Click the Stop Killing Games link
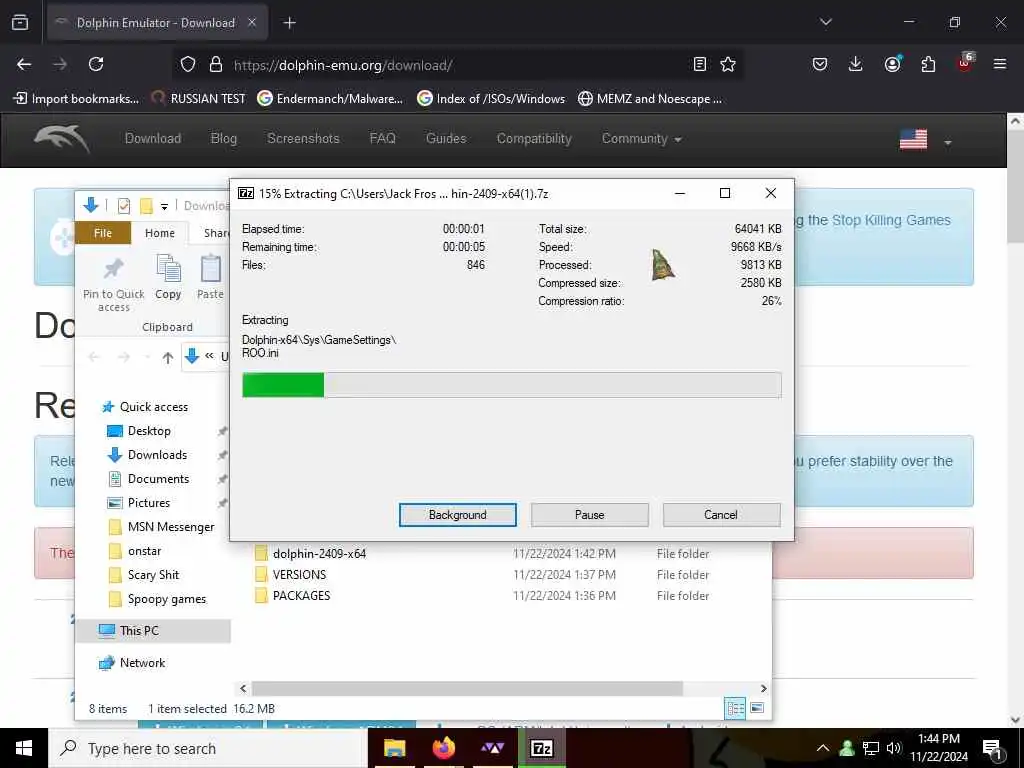1024x768 pixels. pyautogui.click(x=891, y=220)
